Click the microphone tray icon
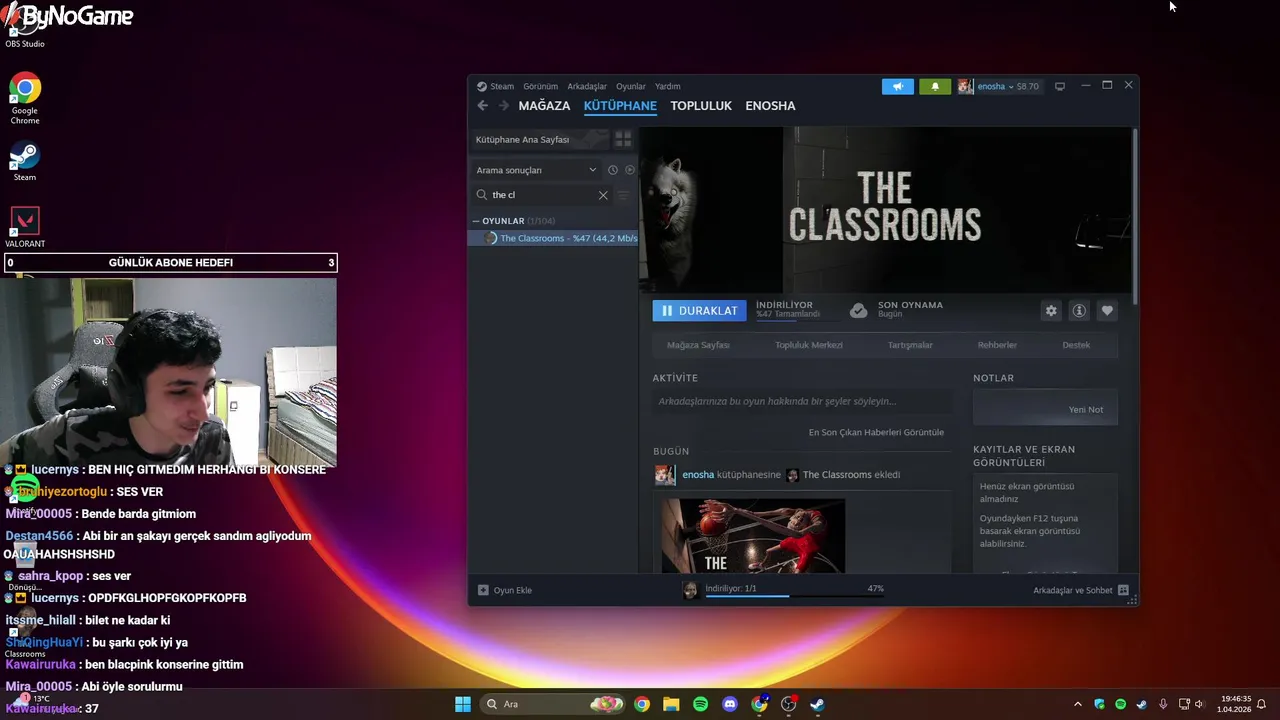Viewport: 1280px width, 720px height. (1162, 704)
